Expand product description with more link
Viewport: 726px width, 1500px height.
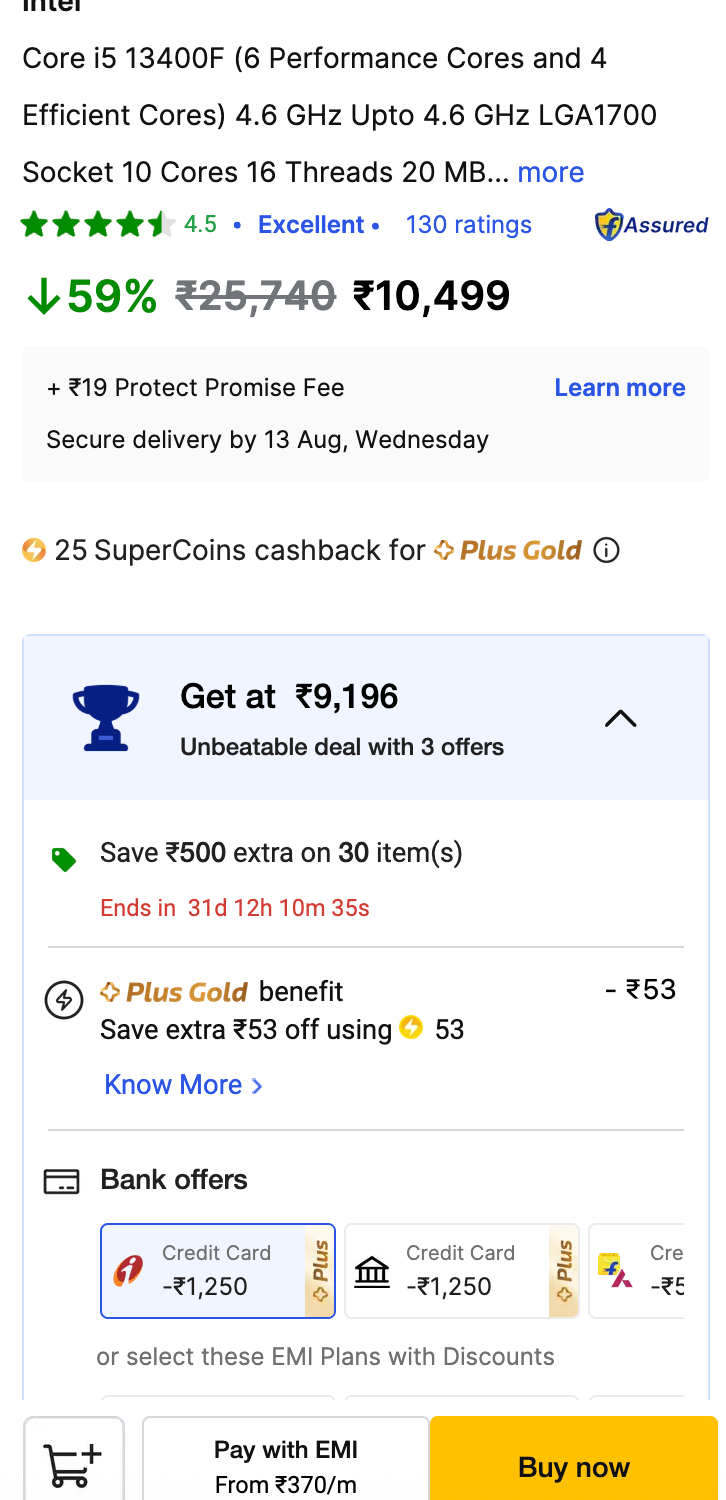[550, 172]
